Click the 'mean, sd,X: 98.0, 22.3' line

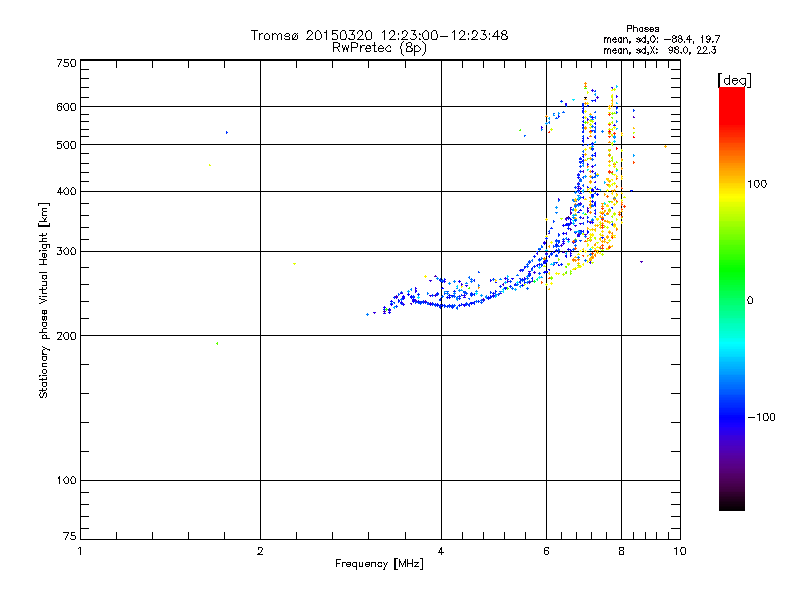coord(660,50)
